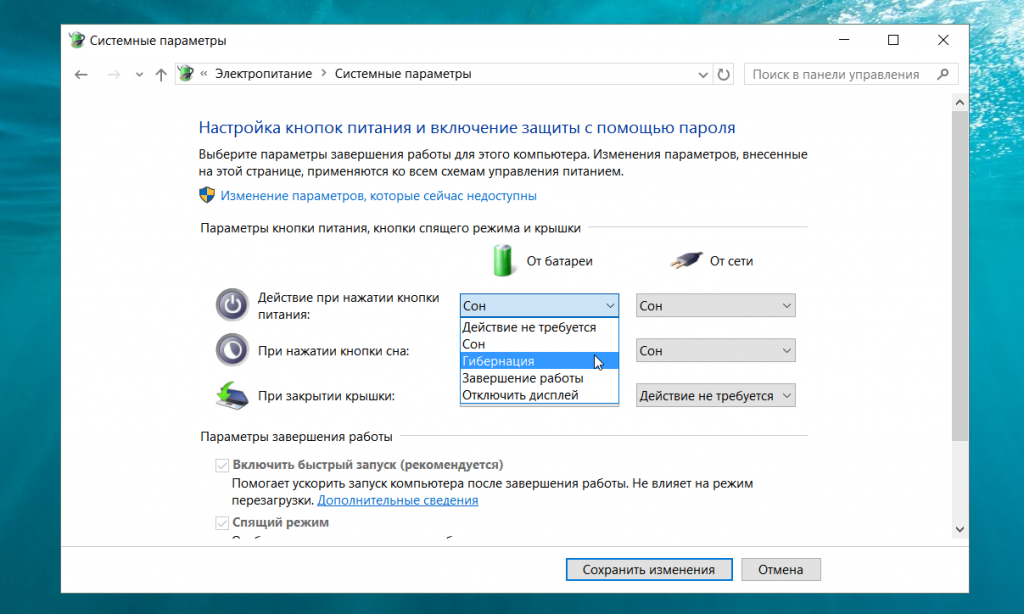Open Электропитание in the breadcrumb
The height and width of the screenshot is (614, 1024).
click(x=263, y=74)
